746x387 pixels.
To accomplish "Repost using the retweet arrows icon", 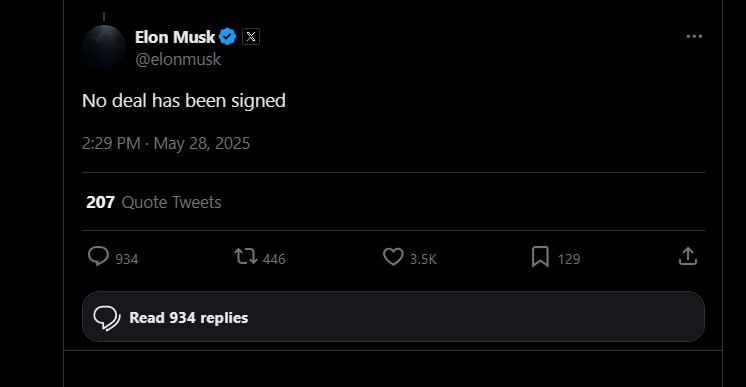I will 246,257.
